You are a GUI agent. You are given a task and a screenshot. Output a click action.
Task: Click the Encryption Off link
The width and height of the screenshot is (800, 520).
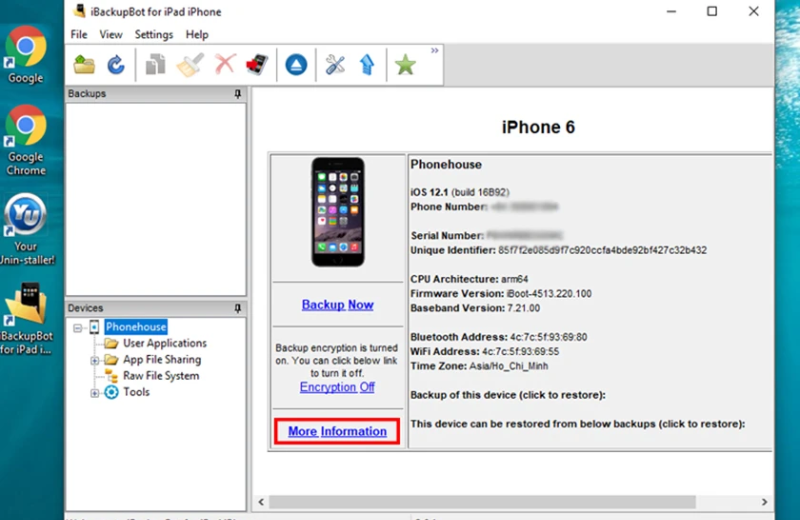click(337, 387)
